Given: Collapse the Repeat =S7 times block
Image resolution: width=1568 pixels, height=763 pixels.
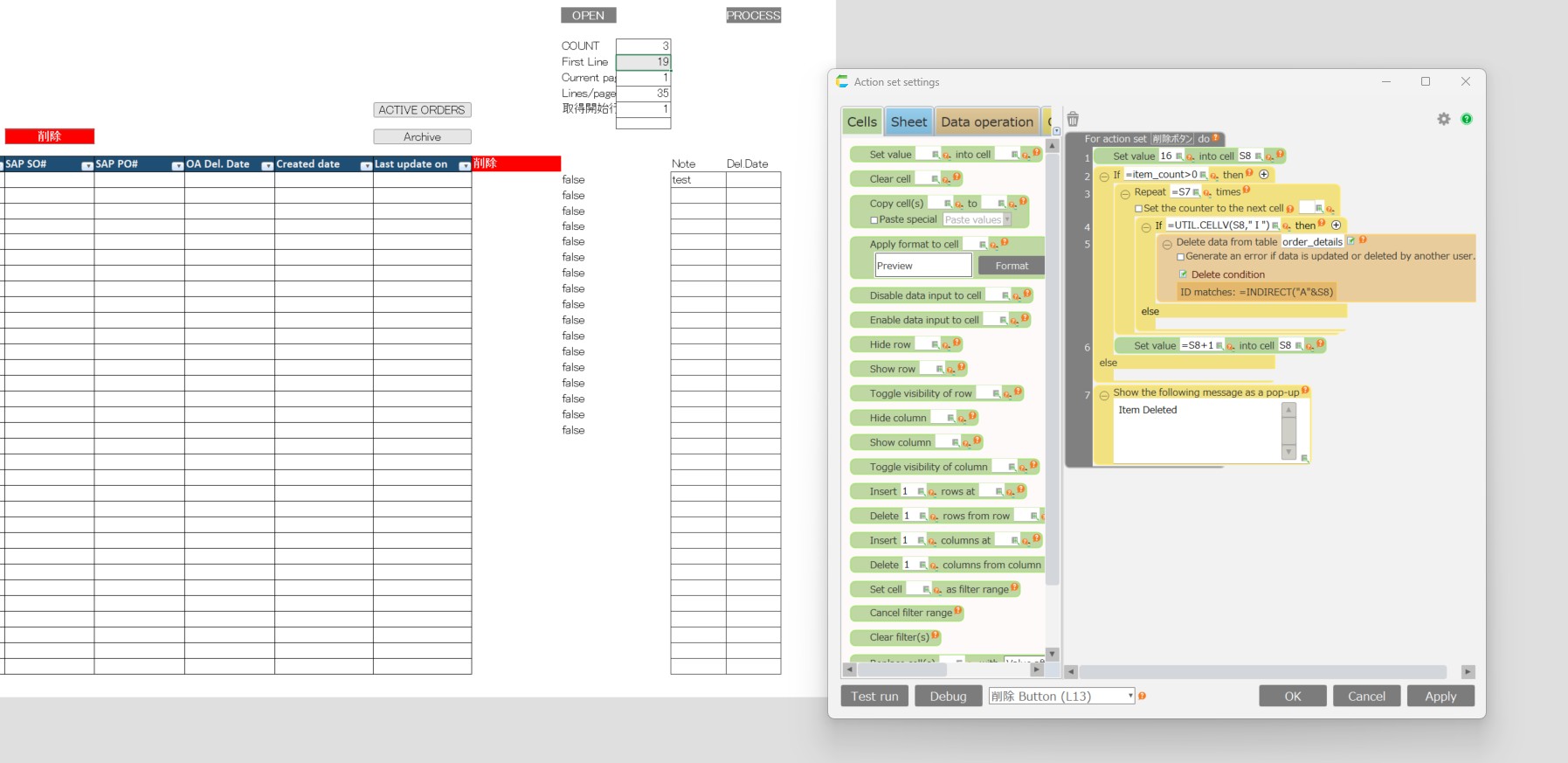Looking at the screenshot, I should pos(1125,193).
